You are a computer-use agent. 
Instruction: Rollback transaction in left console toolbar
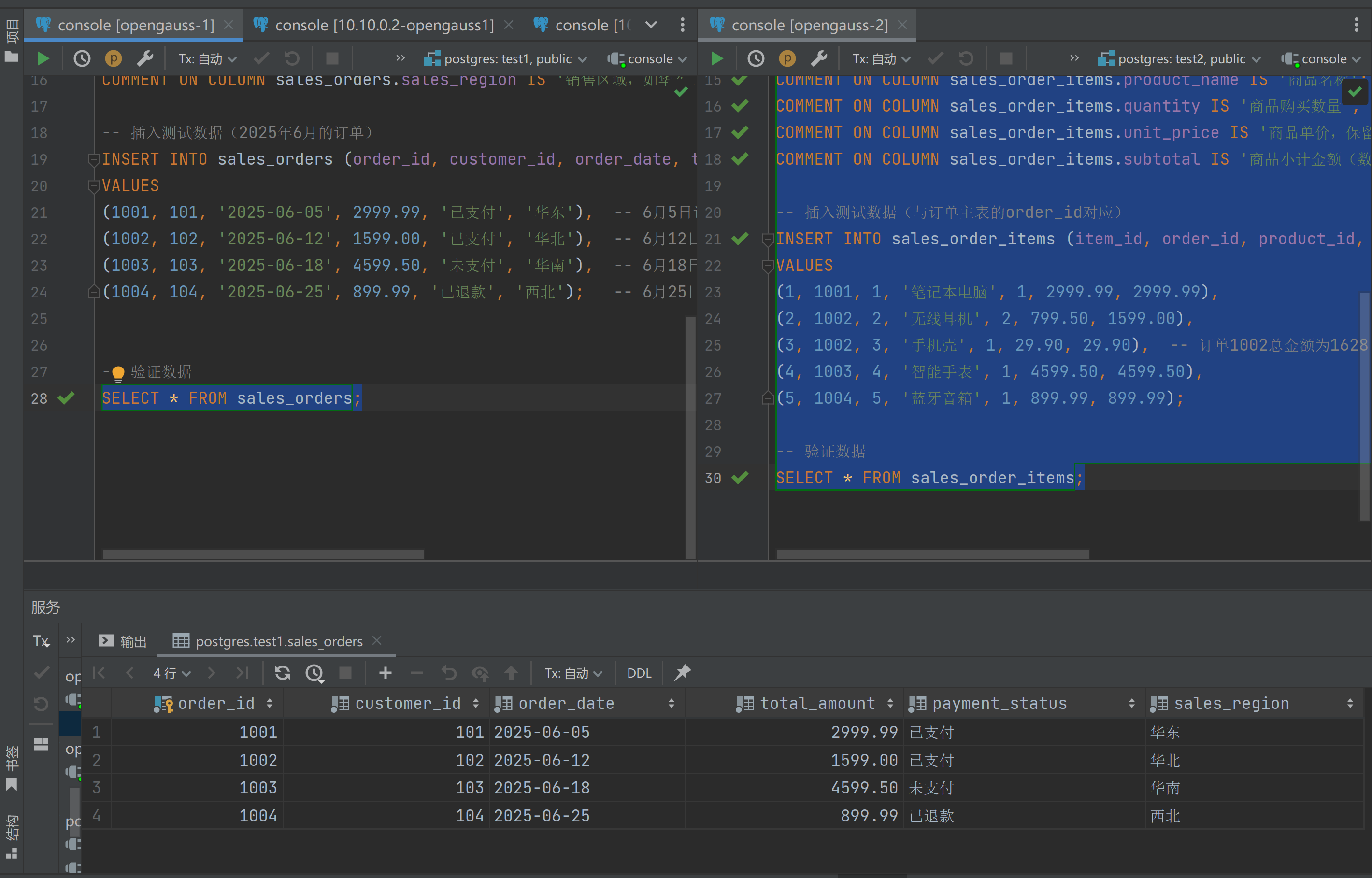pyautogui.click(x=292, y=58)
